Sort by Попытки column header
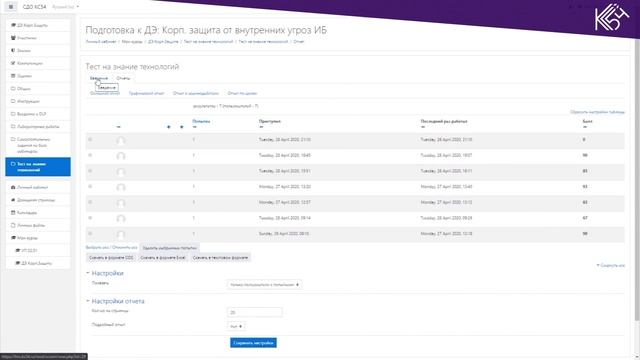 [x=201, y=121]
